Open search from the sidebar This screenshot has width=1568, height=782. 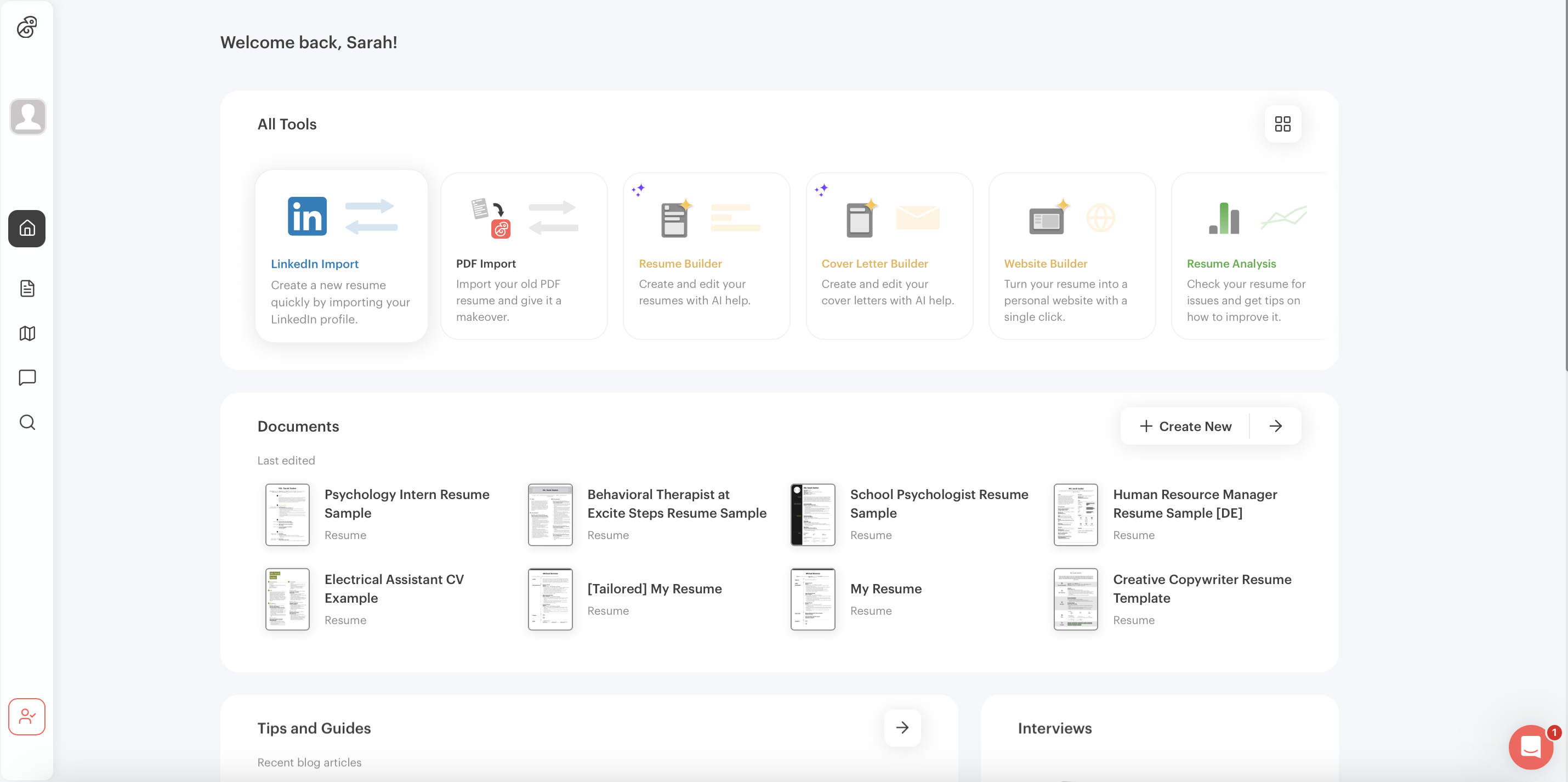click(x=27, y=422)
